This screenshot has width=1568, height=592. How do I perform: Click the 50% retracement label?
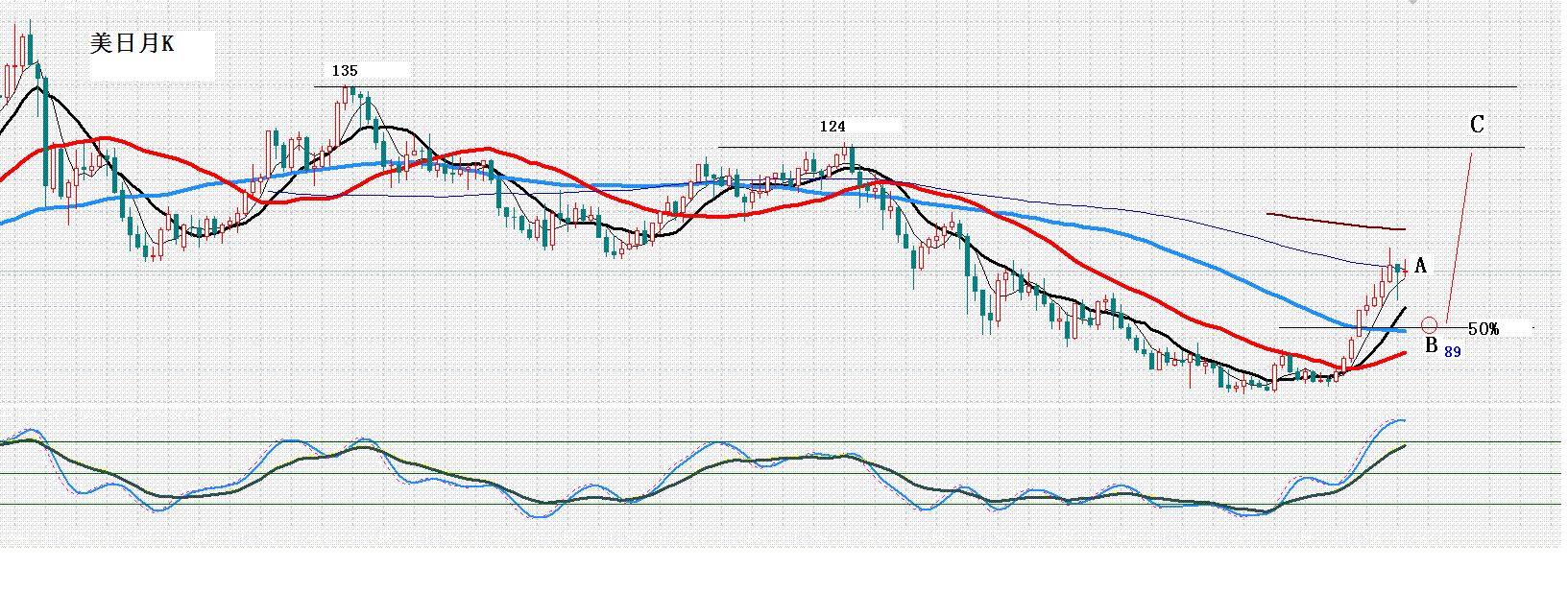[1484, 329]
